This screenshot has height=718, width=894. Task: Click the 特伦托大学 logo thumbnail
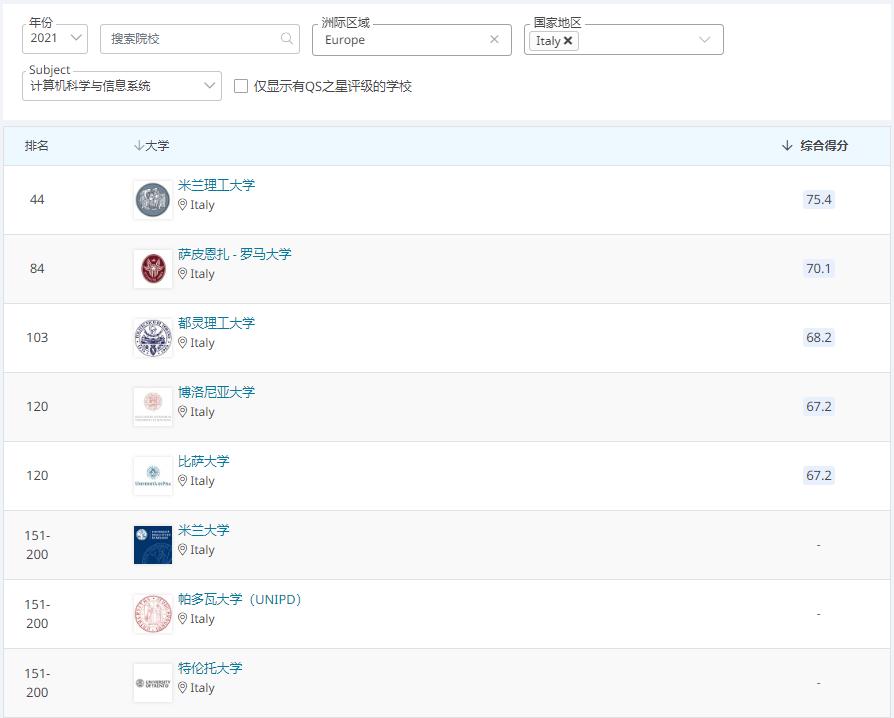pos(153,683)
